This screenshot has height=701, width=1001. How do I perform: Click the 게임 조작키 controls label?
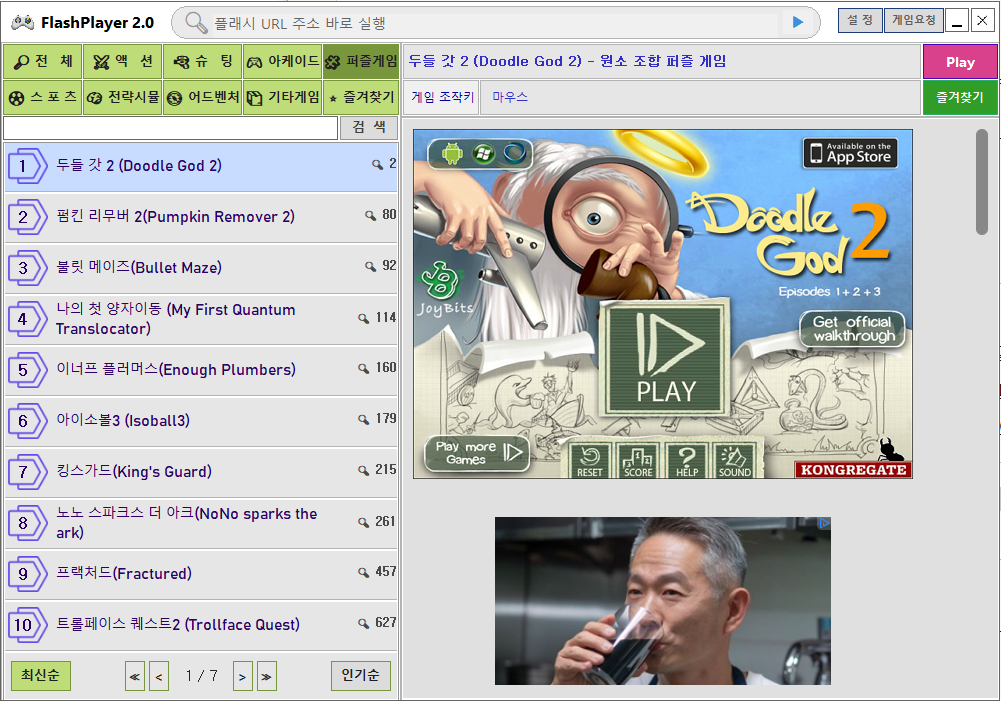[442, 97]
